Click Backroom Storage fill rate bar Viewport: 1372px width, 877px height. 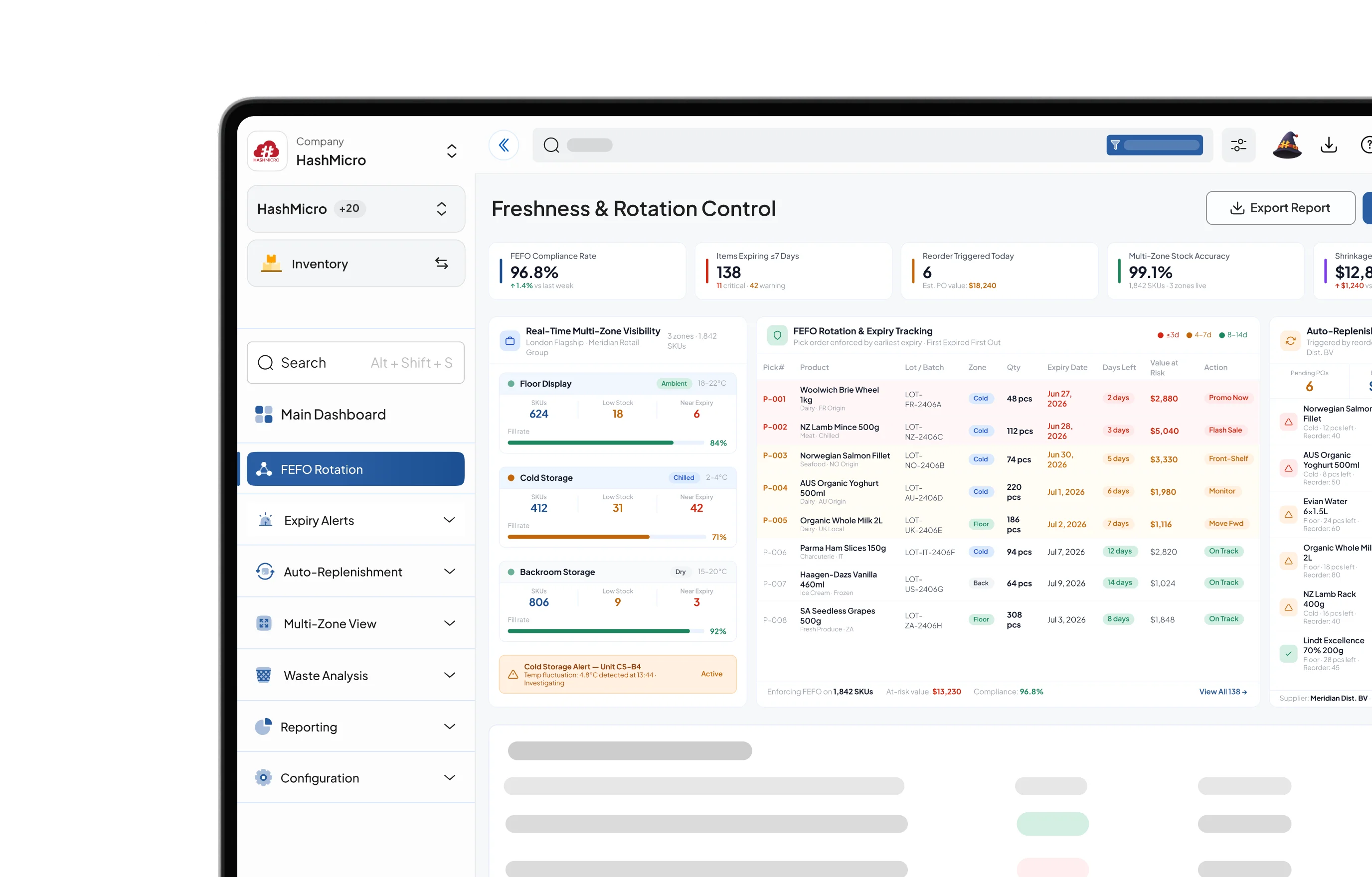[606, 631]
